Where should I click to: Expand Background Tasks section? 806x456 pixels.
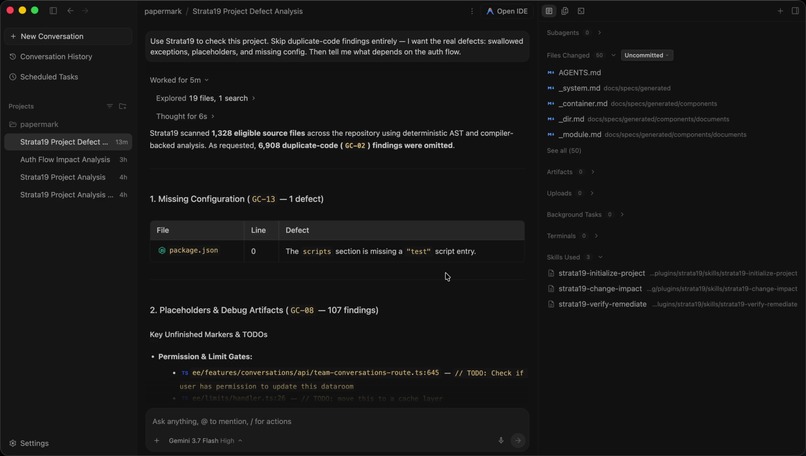[x=585, y=214]
